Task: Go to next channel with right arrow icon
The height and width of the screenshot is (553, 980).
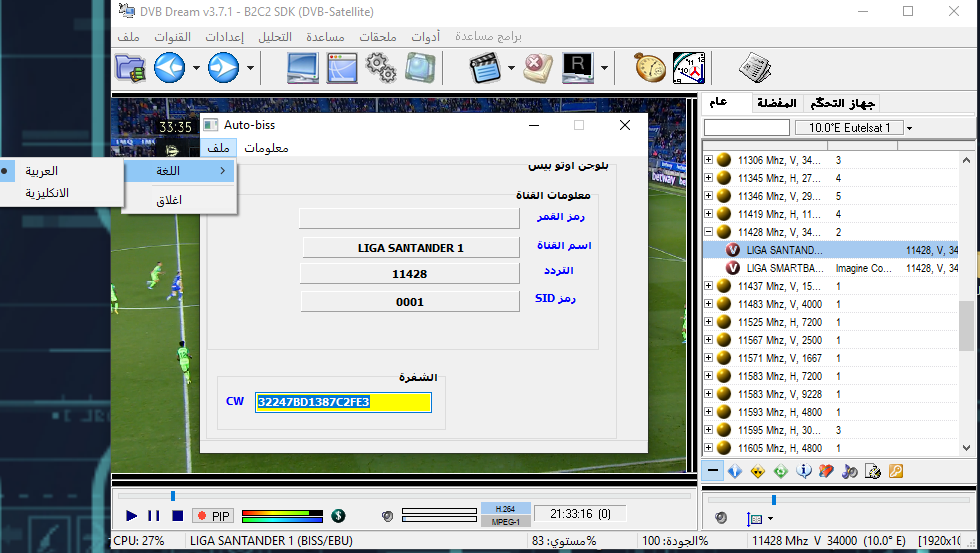Action: pyautogui.click(x=224, y=67)
